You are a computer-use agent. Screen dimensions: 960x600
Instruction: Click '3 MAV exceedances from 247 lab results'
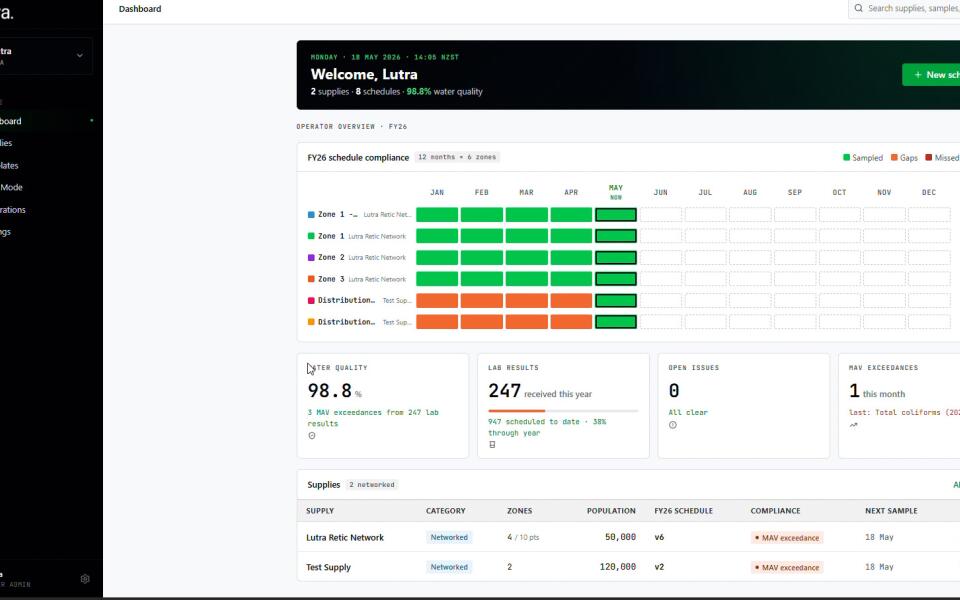(x=373, y=418)
